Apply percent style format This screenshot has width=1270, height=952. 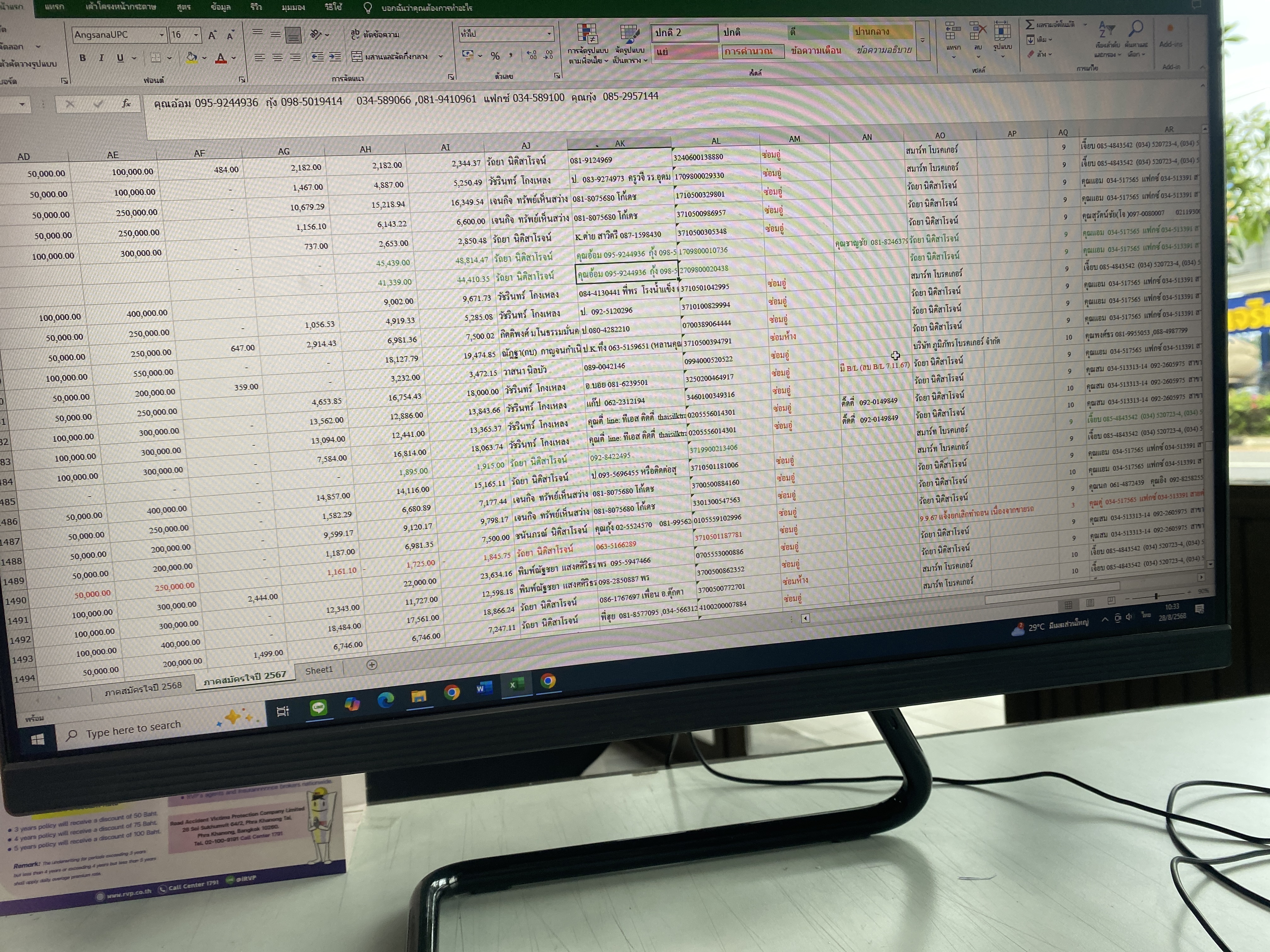495,56
